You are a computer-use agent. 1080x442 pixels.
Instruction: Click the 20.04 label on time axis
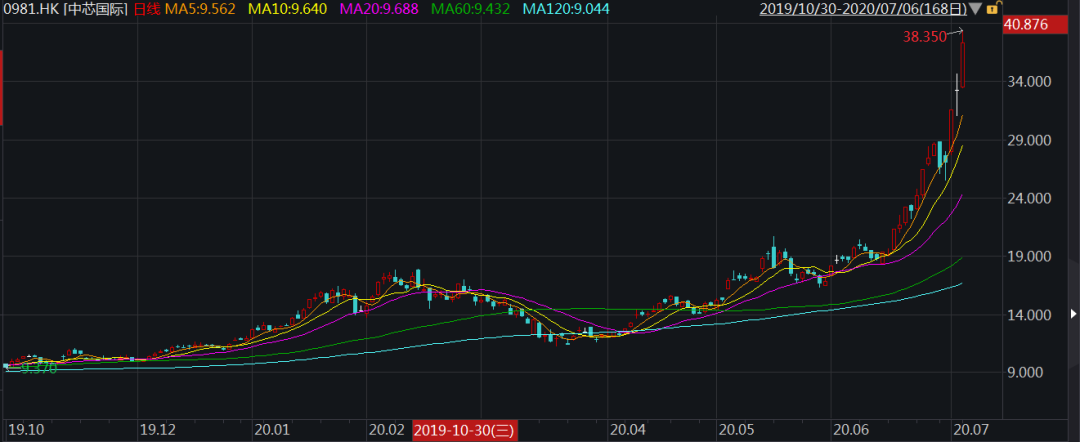tap(628, 430)
